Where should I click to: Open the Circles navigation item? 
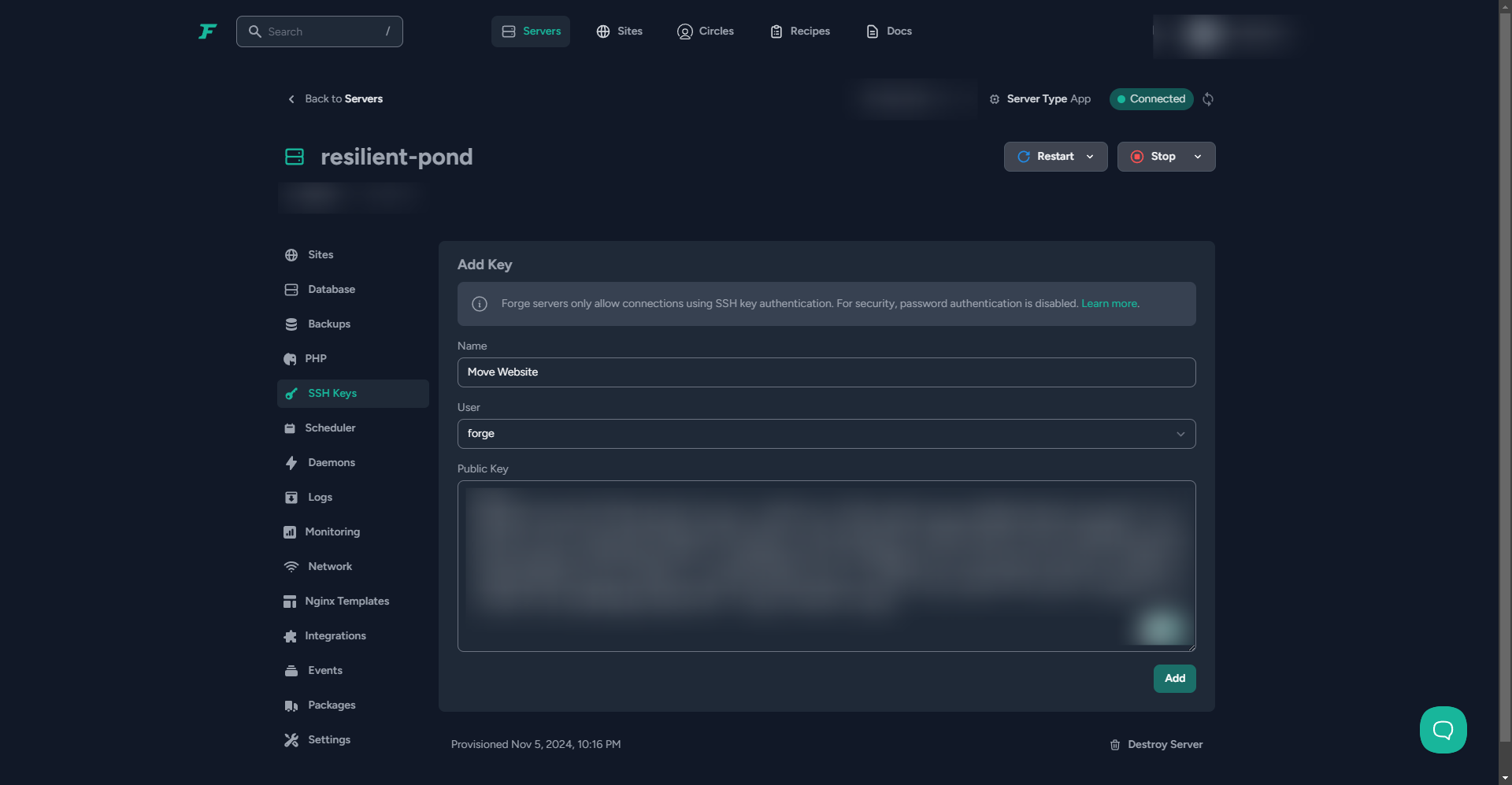pyautogui.click(x=706, y=31)
